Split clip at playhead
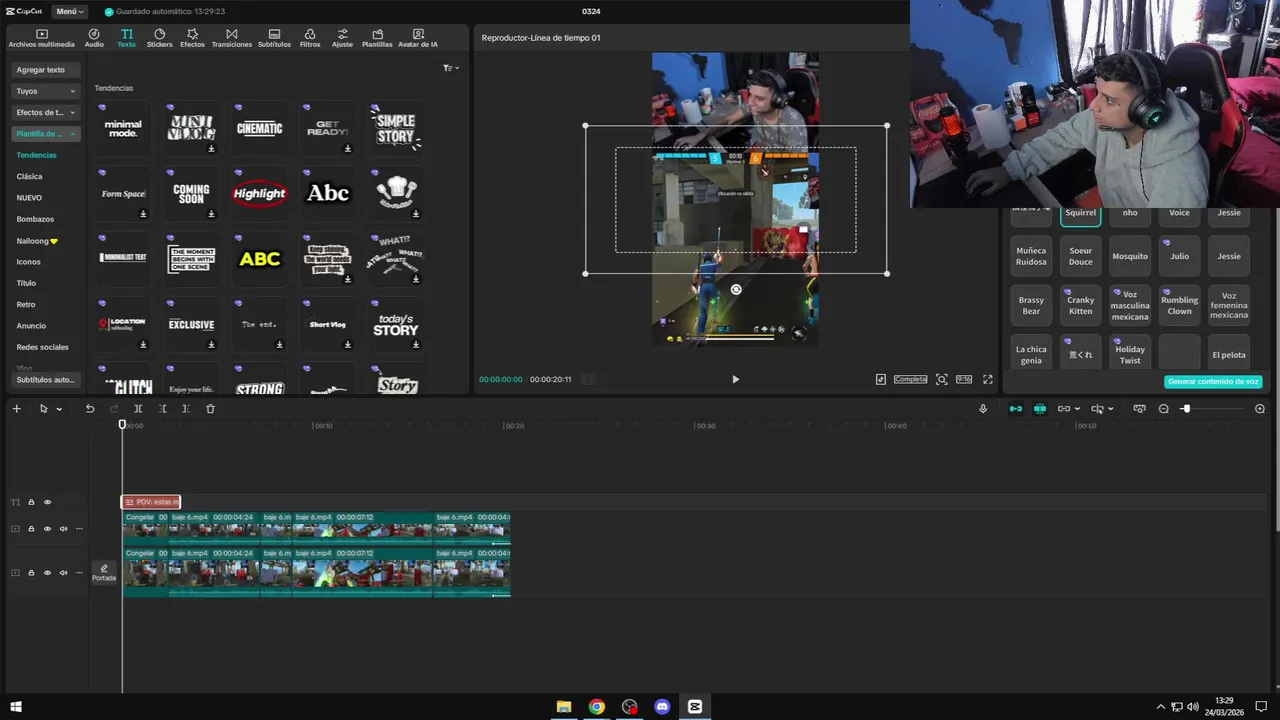The height and width of the screenshot is (720, 1280). pyautogui.click(x=138, y=409)
